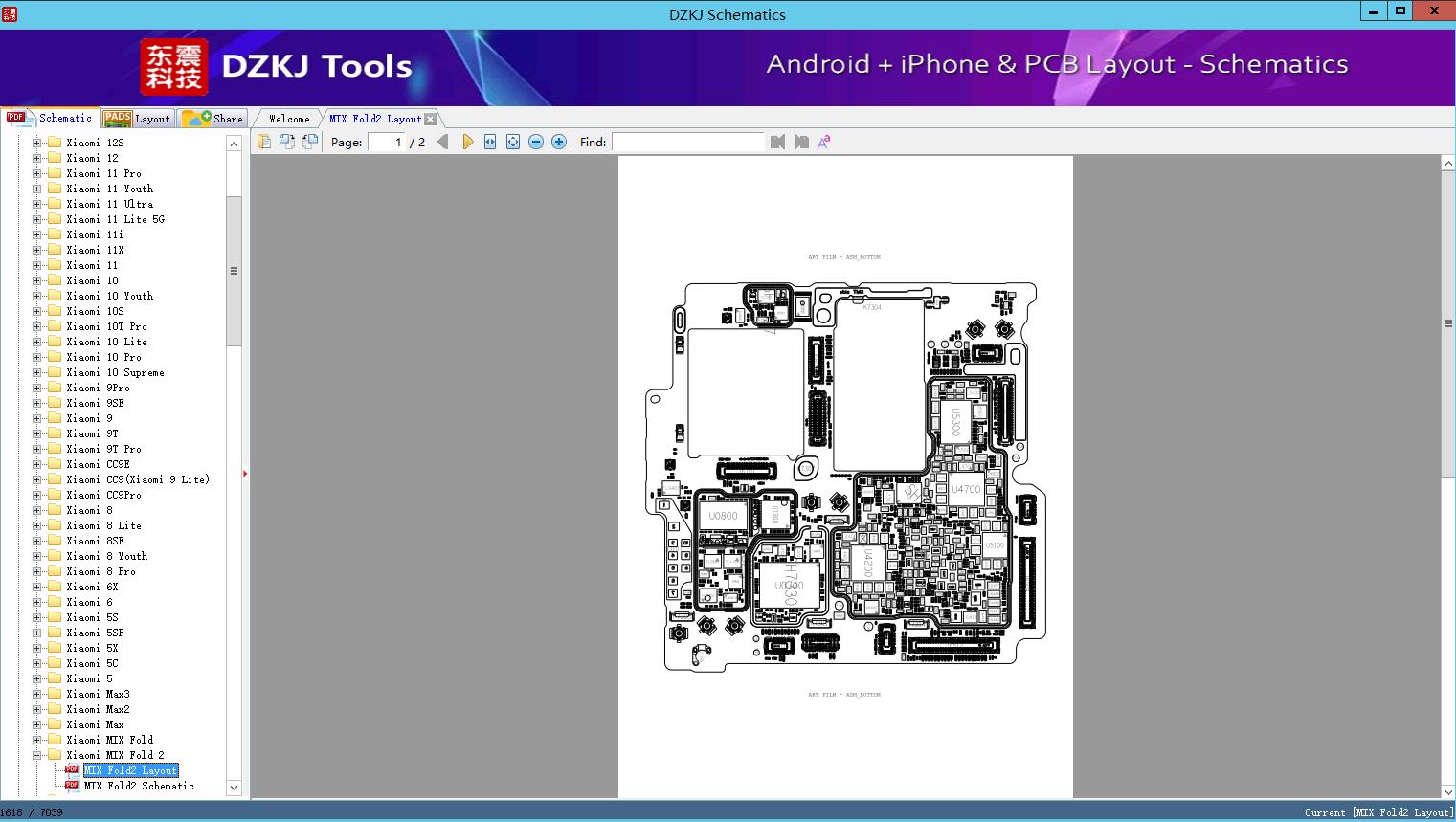The image size is (1456, 822).
Task: Zoom in with the plus icon
Action: (559, 142)
